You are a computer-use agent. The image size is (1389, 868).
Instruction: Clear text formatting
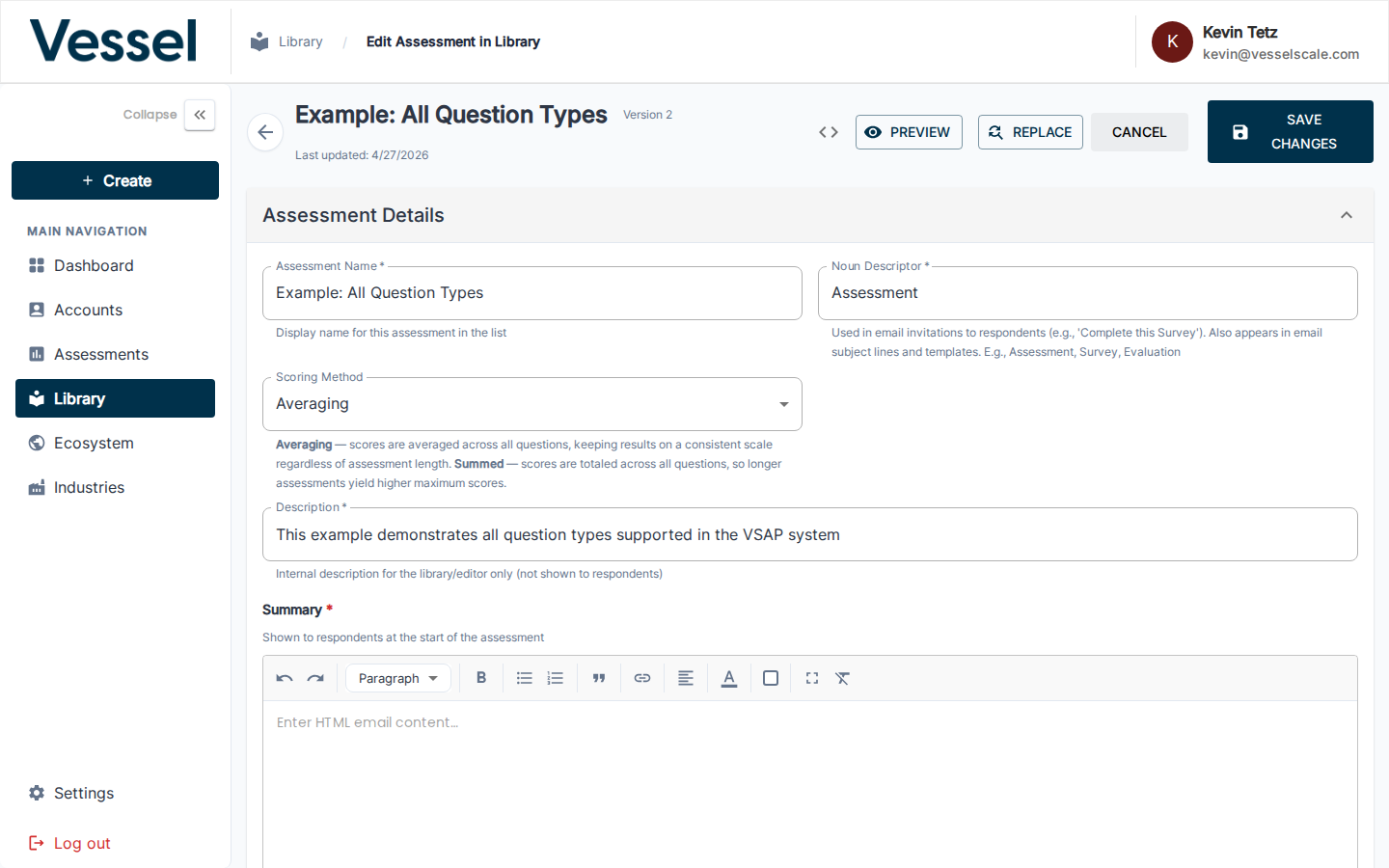point(842,678)
